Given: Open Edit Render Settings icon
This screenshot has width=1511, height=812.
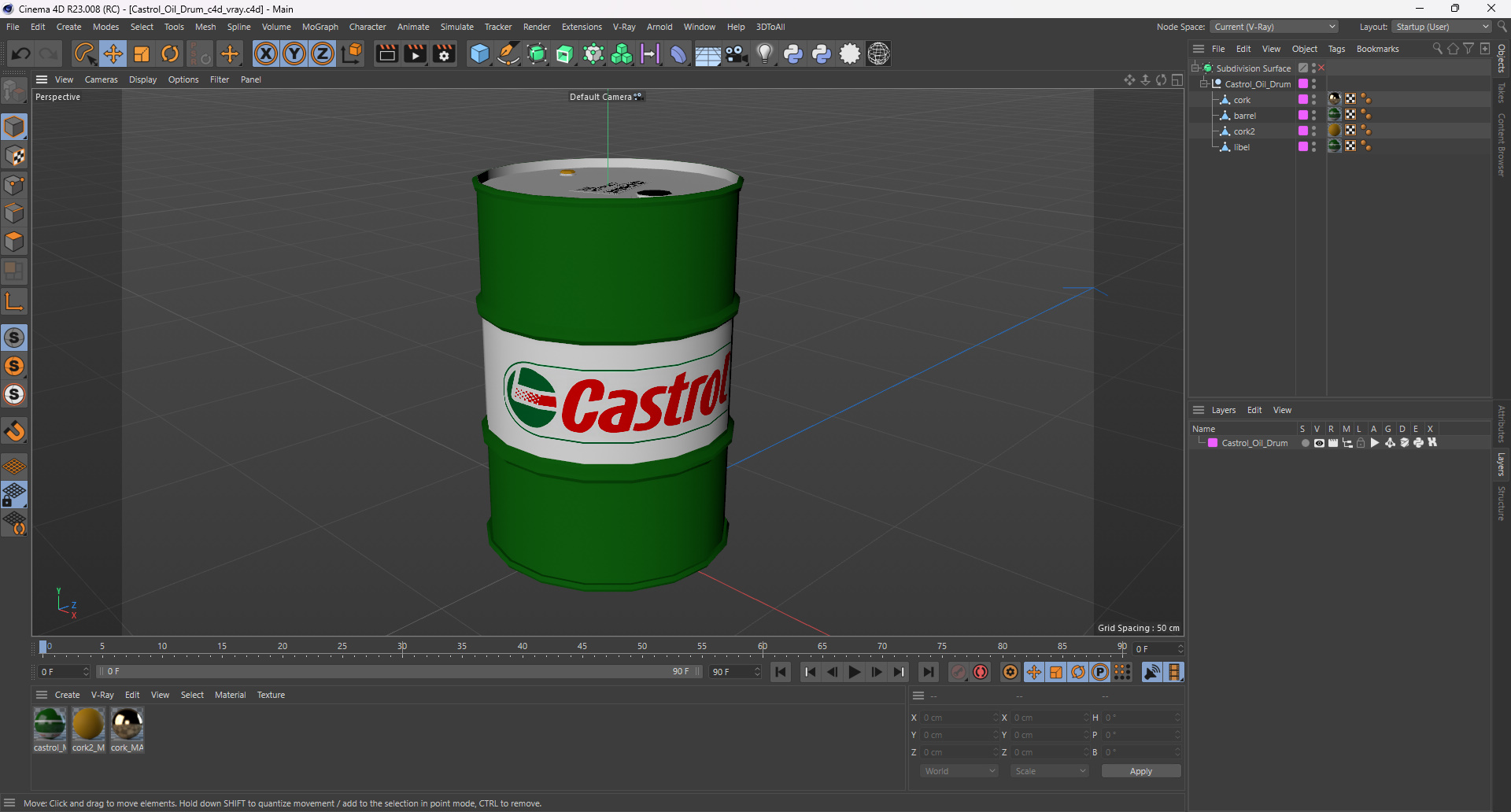Looking at the screenshot, I should pyautogui.click(x=444, y=54).
